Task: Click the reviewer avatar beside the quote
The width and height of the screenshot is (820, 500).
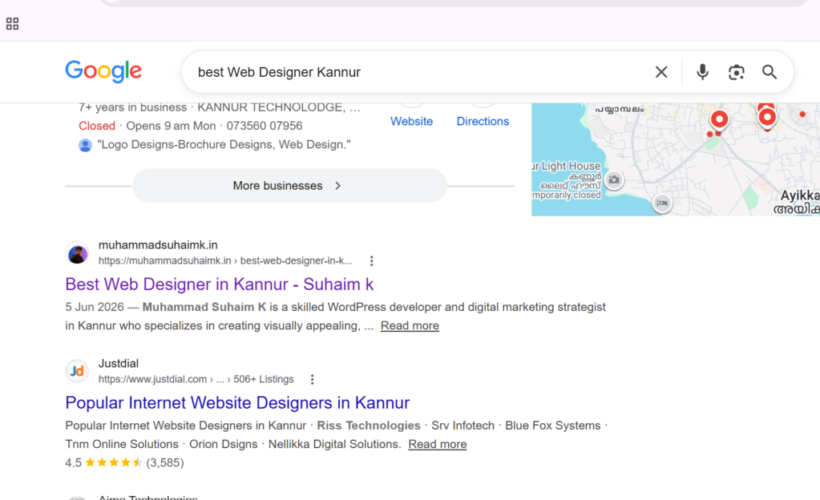Action: pos(85,145)
